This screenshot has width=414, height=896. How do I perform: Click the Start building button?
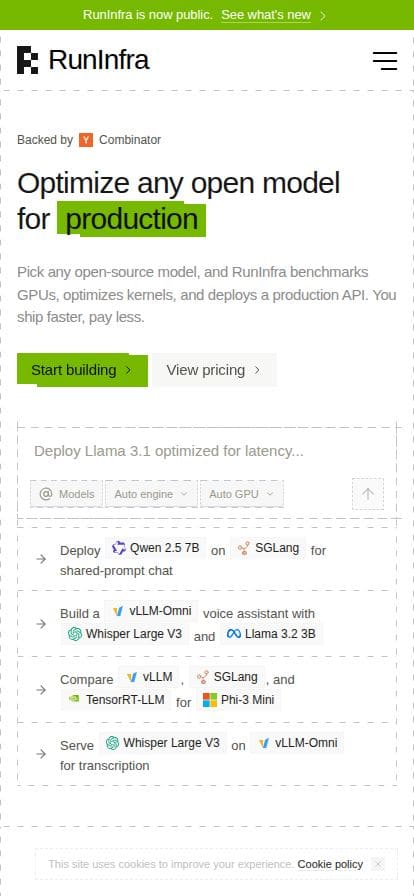click(82, 370)
